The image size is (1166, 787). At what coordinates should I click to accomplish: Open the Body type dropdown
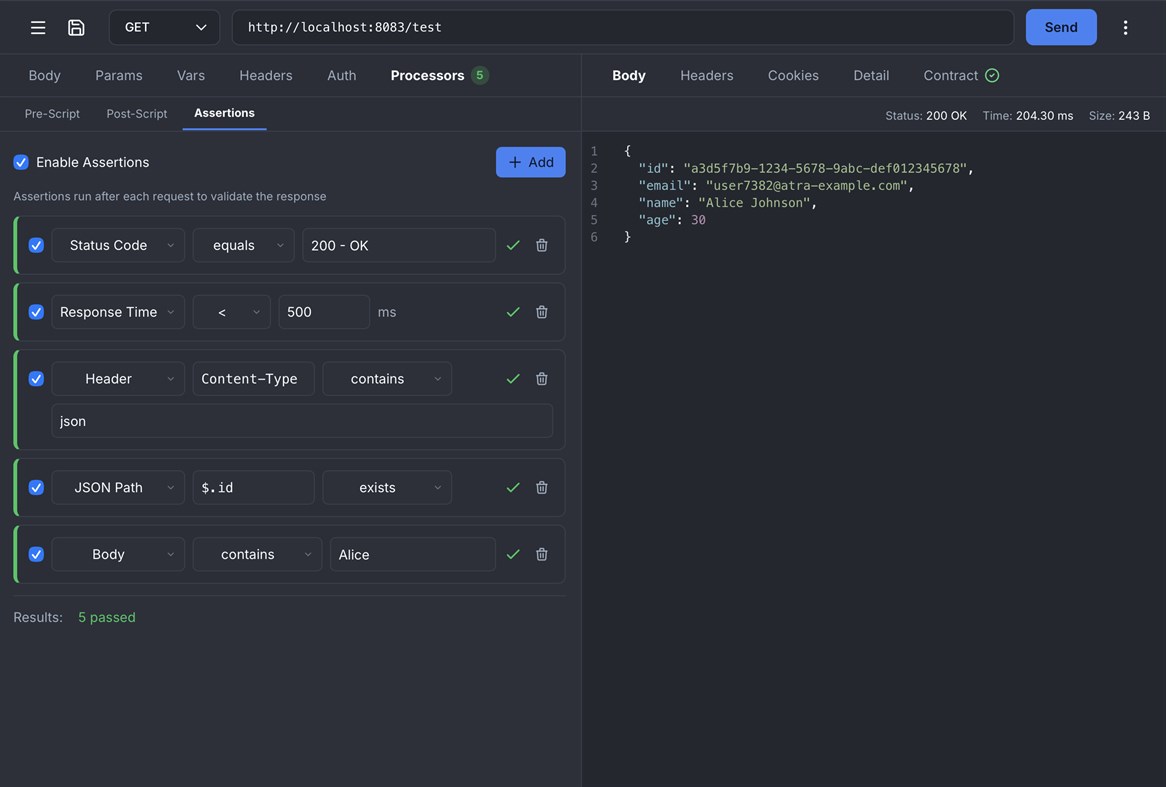click(117, 555)
